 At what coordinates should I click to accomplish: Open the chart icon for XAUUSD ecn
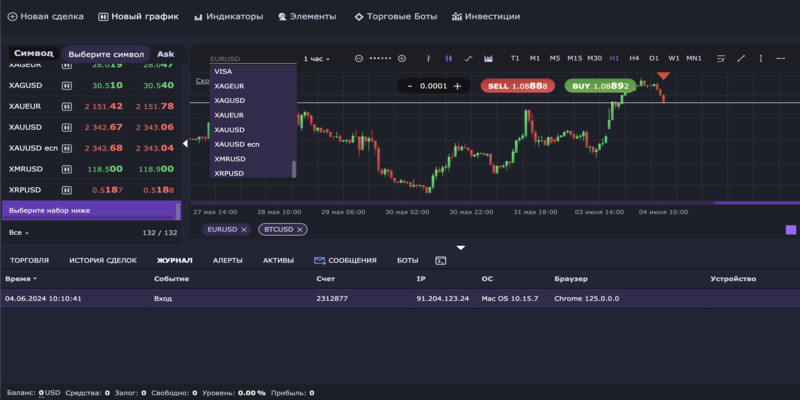[66, 148]
